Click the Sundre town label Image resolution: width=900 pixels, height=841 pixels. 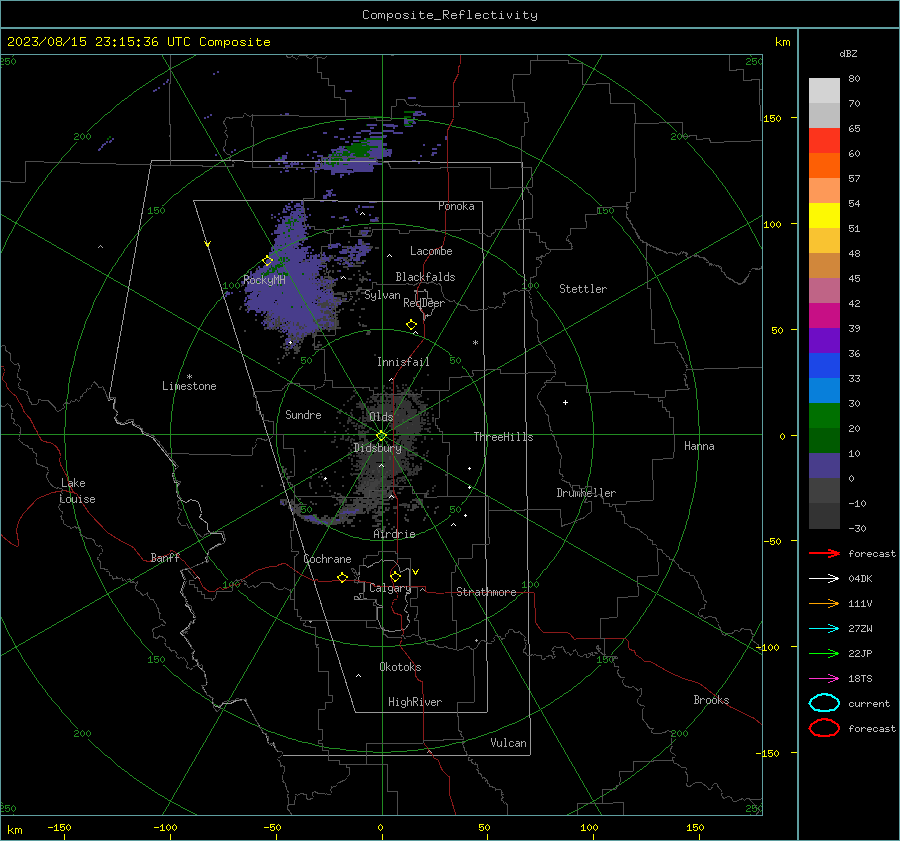tap(303, 415)
